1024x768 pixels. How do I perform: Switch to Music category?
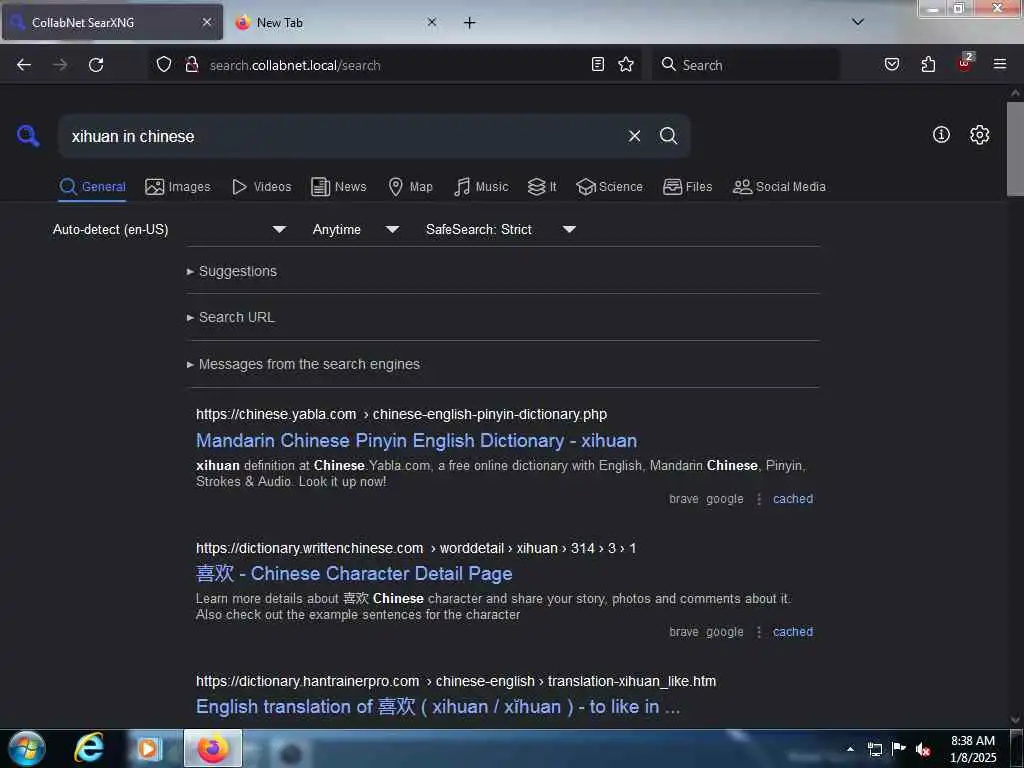pos(481,187)
